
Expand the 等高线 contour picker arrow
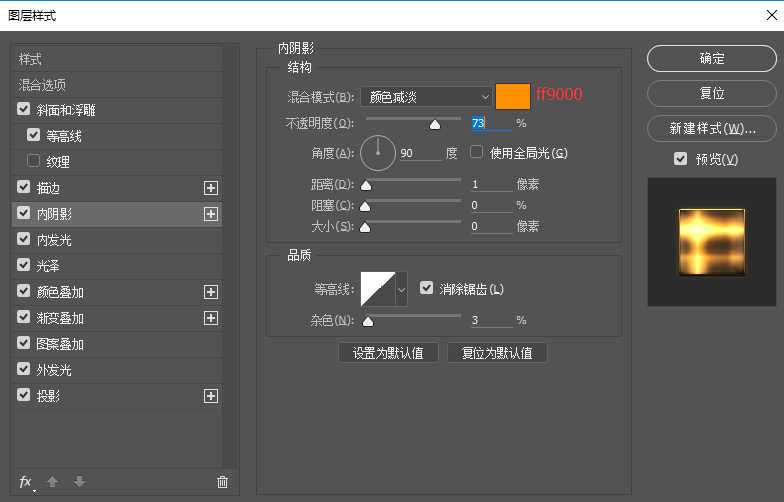point(402,289)
